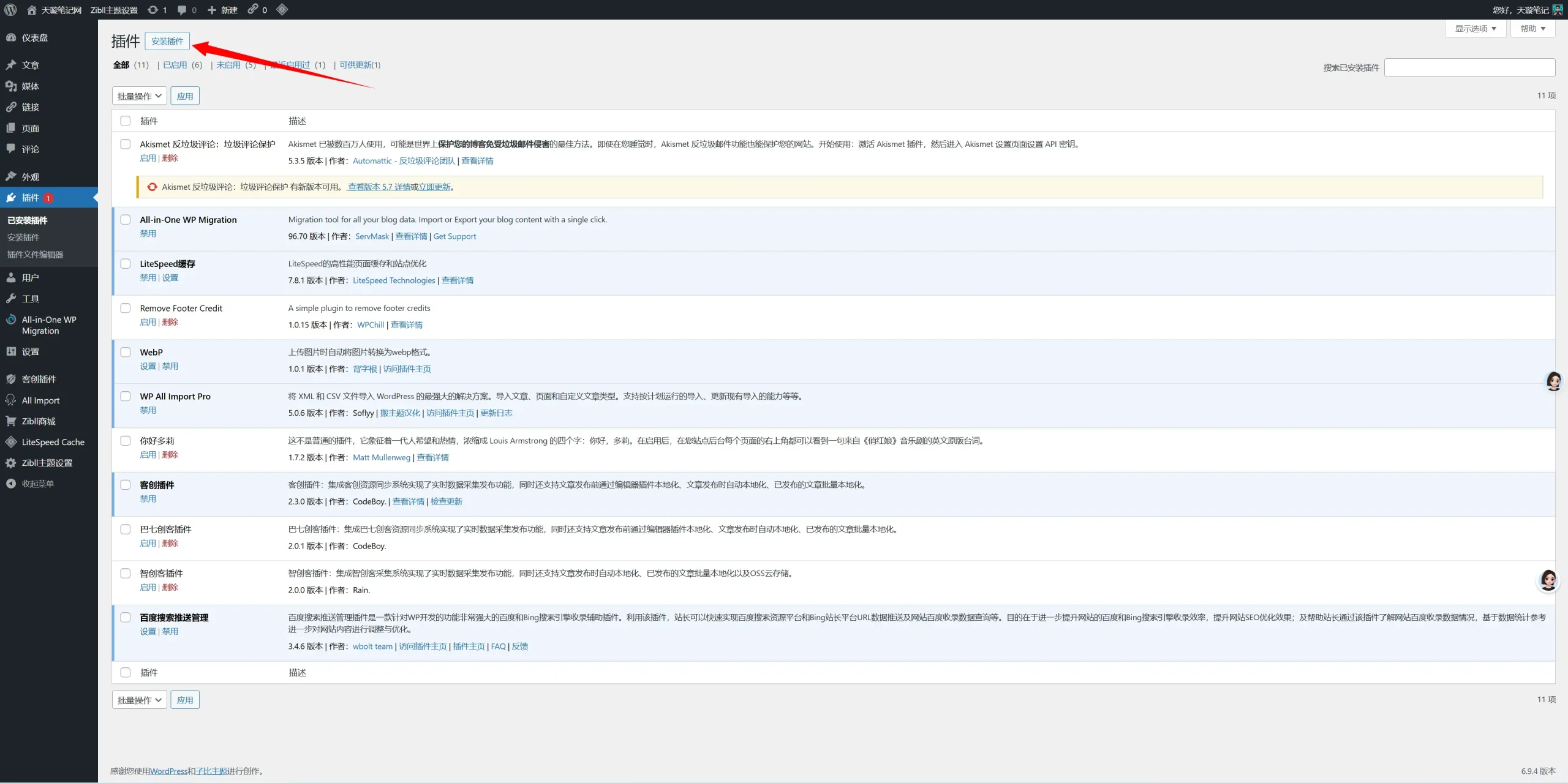Viewport: 1568px width, 783px height.
Task: Open the comments bubble in admin bar
Action: coord(182,10)
